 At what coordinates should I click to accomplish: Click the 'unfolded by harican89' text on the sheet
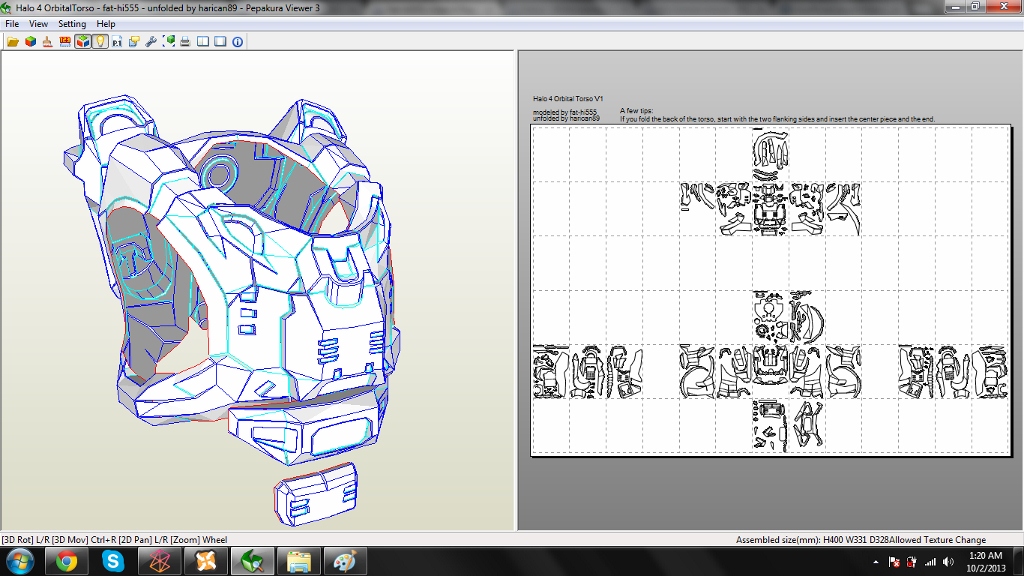[x=566, y=119]
